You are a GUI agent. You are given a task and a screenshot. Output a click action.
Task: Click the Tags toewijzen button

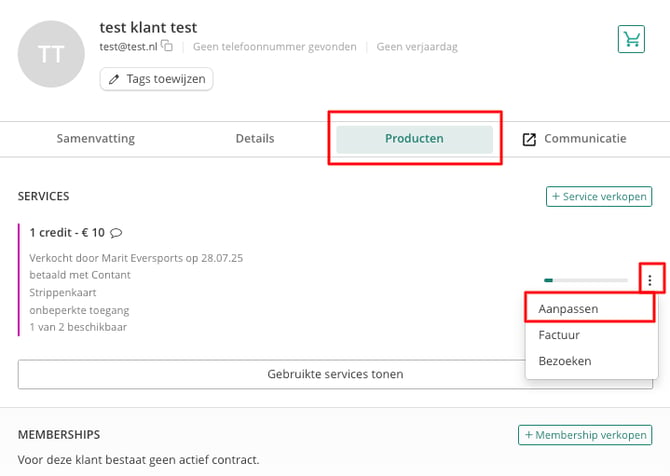point(156,79)
